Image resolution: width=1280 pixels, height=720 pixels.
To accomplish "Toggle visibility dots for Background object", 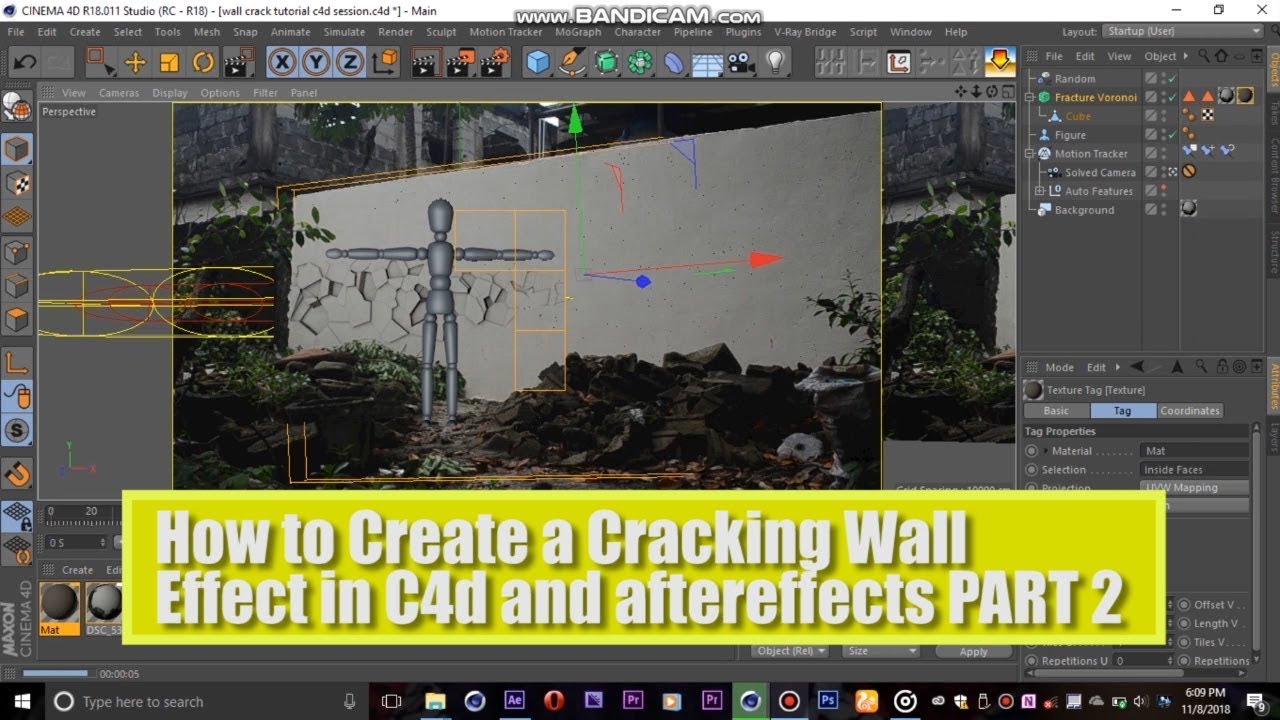I will click(1163, 210).
